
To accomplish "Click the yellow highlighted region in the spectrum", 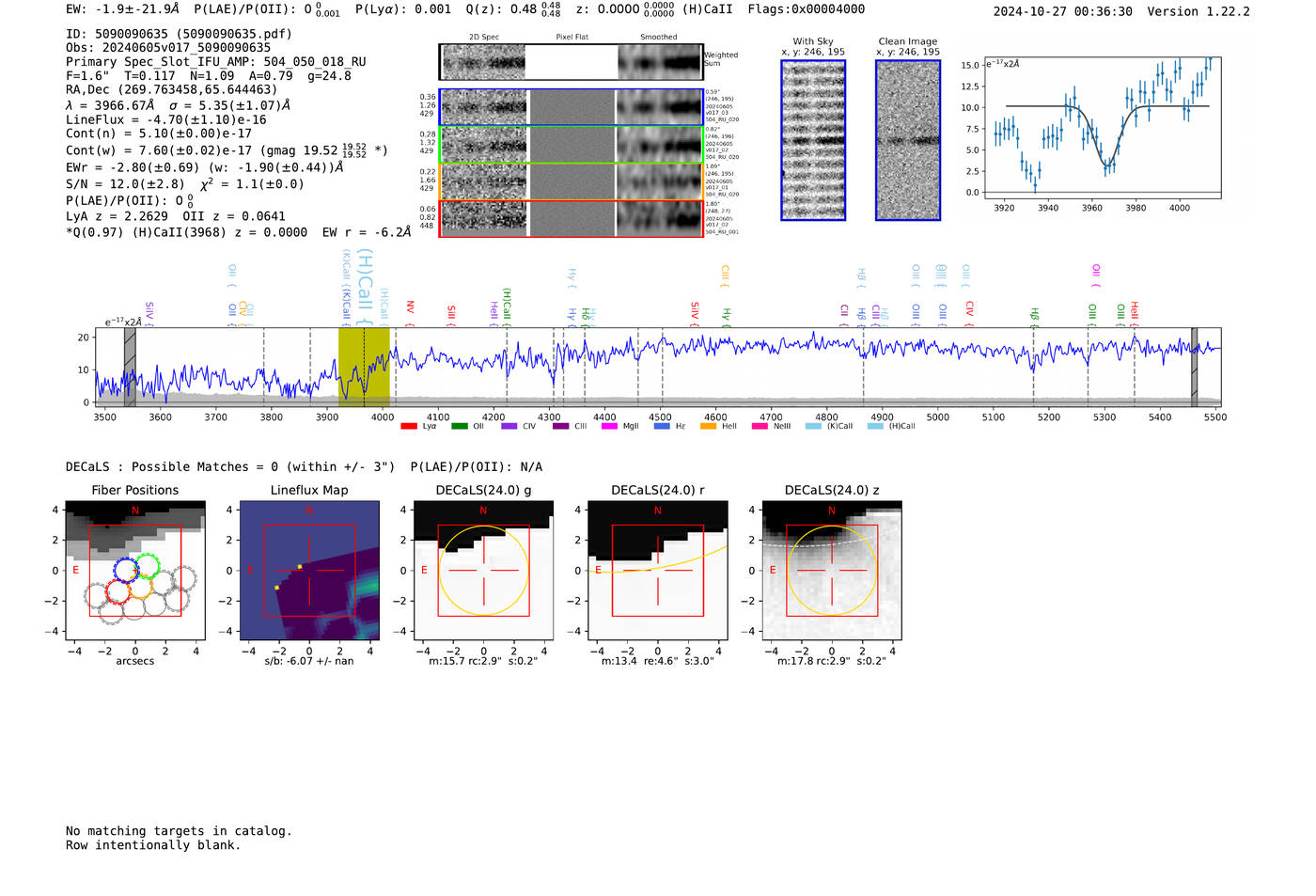I will pos(364,368).
